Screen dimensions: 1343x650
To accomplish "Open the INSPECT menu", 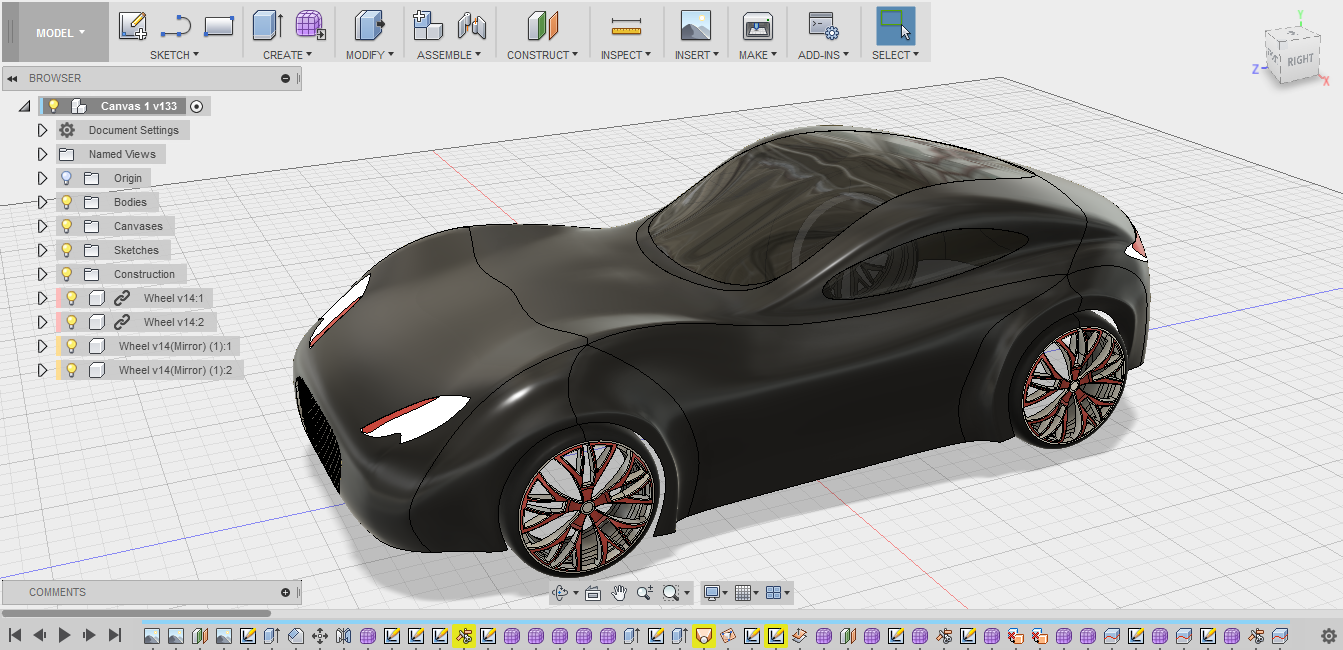I will click(x=625, y=55).
